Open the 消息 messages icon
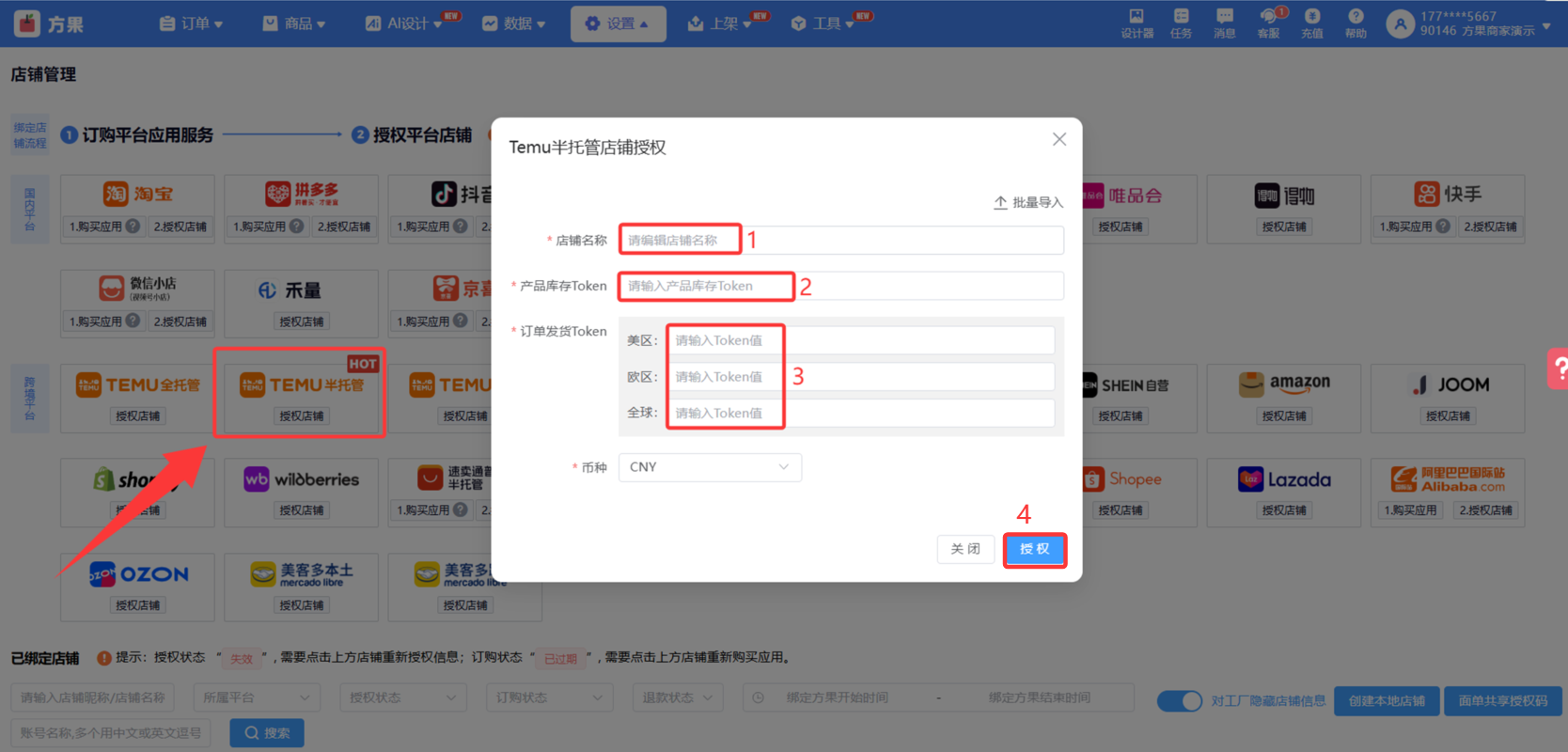1568x752 pixels. [1224, 16]
